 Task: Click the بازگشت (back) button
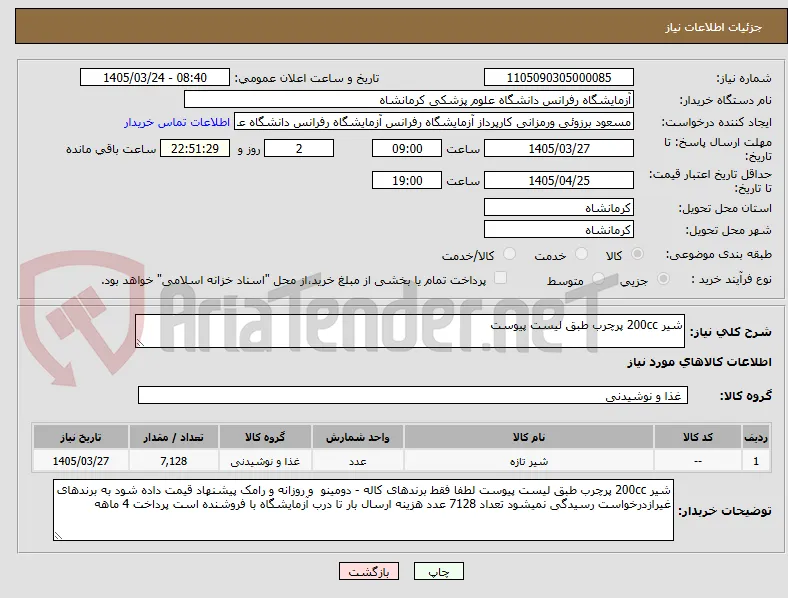369,571
